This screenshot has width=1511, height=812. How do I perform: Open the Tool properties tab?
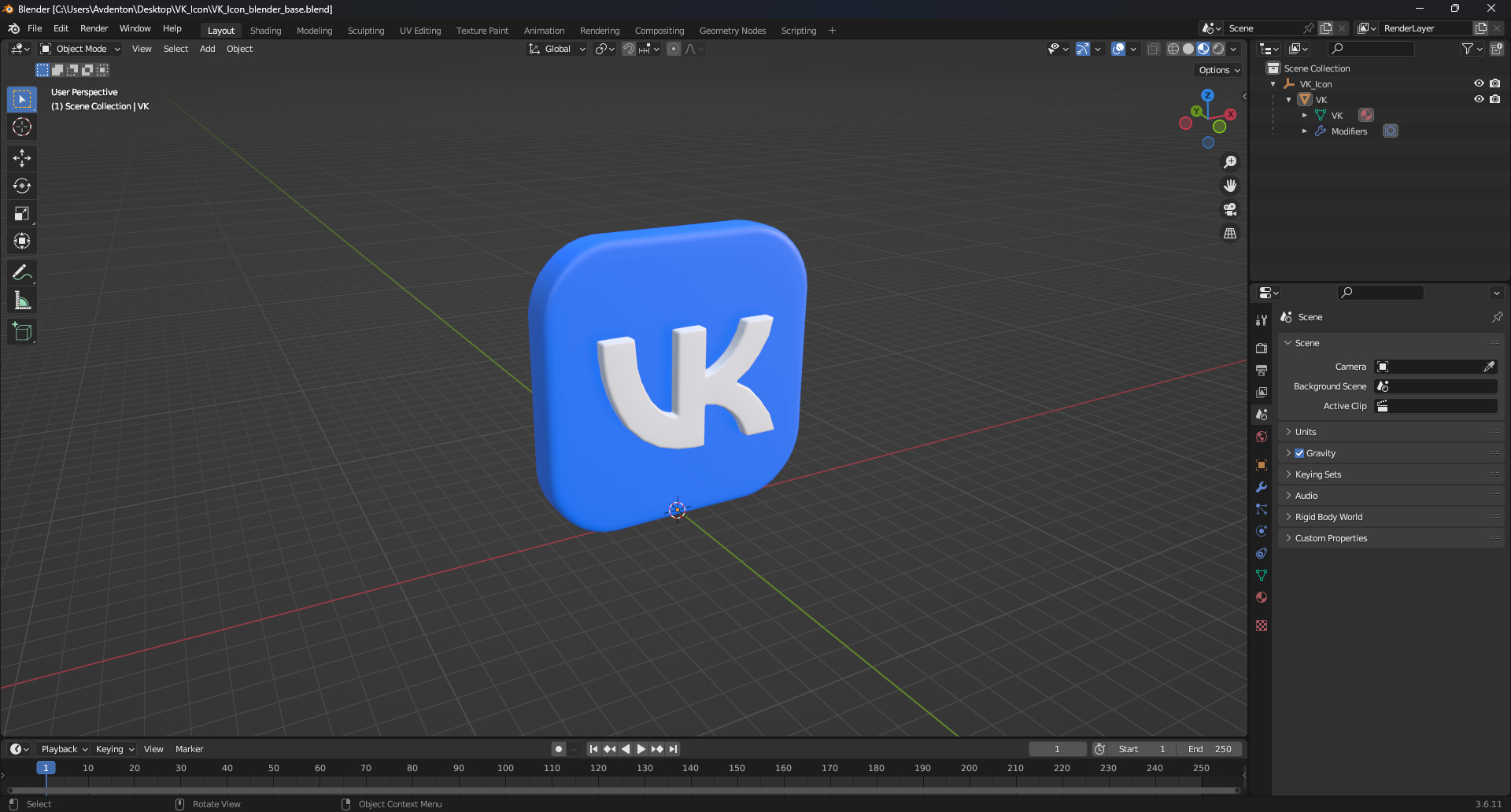(1262, 319)
